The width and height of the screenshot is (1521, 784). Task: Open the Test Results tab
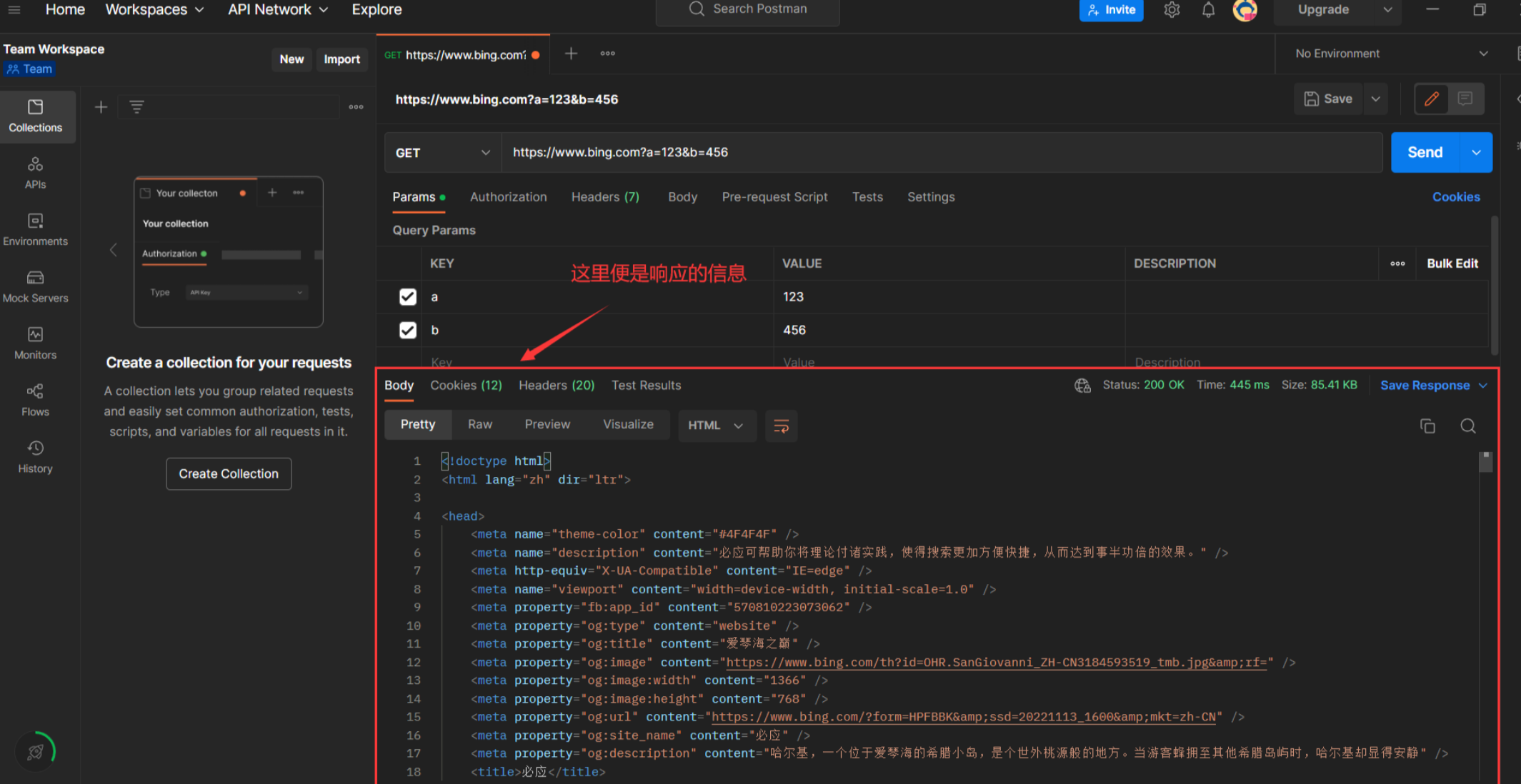click(x=646, y=386)
